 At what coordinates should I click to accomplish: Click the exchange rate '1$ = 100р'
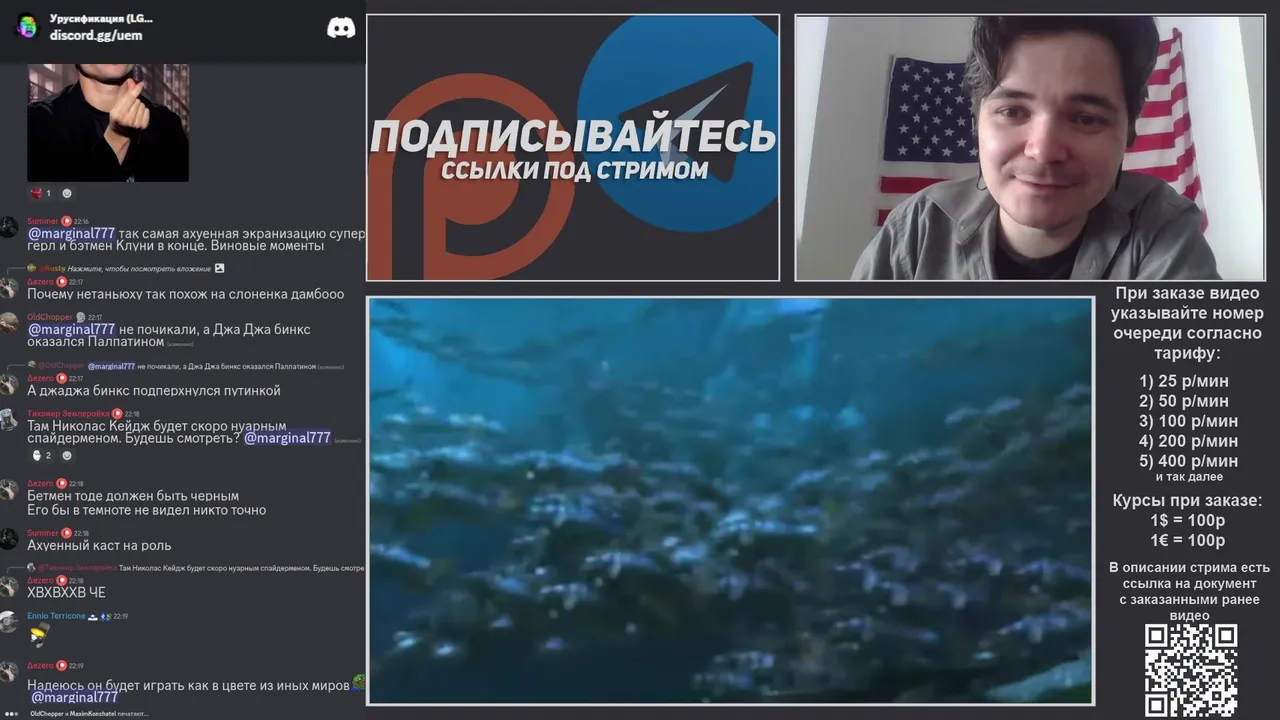(1188, 521)
